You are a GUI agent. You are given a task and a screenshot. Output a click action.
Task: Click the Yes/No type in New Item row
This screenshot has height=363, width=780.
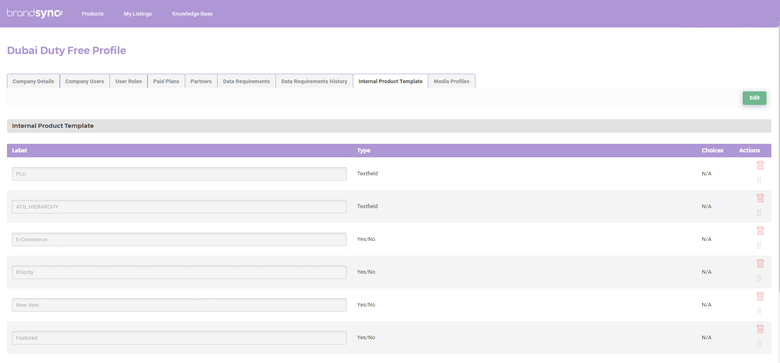pos(366,305)
